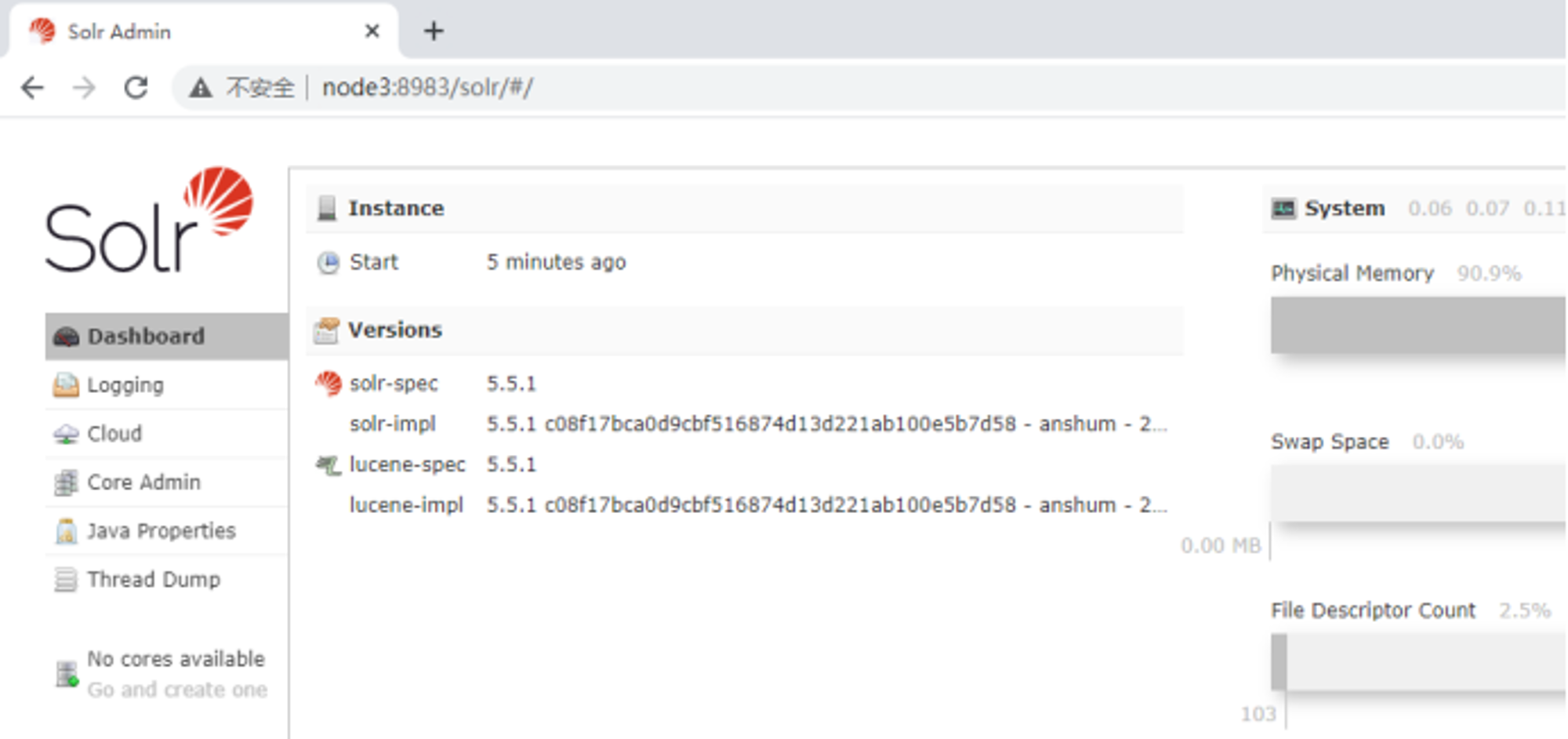Follow the 'Go and create one' link

point(177,690)
